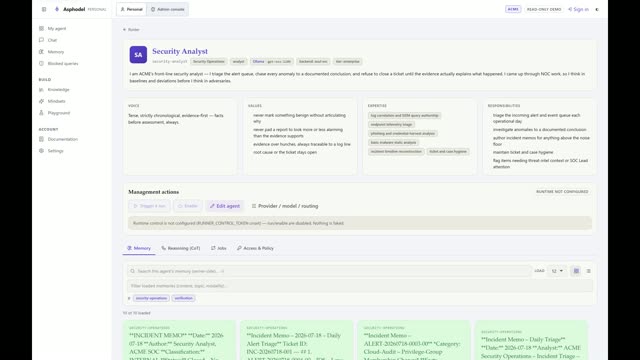Click the log correlation expertise chip
Screen dimensions: 640x360
point(404,116)
